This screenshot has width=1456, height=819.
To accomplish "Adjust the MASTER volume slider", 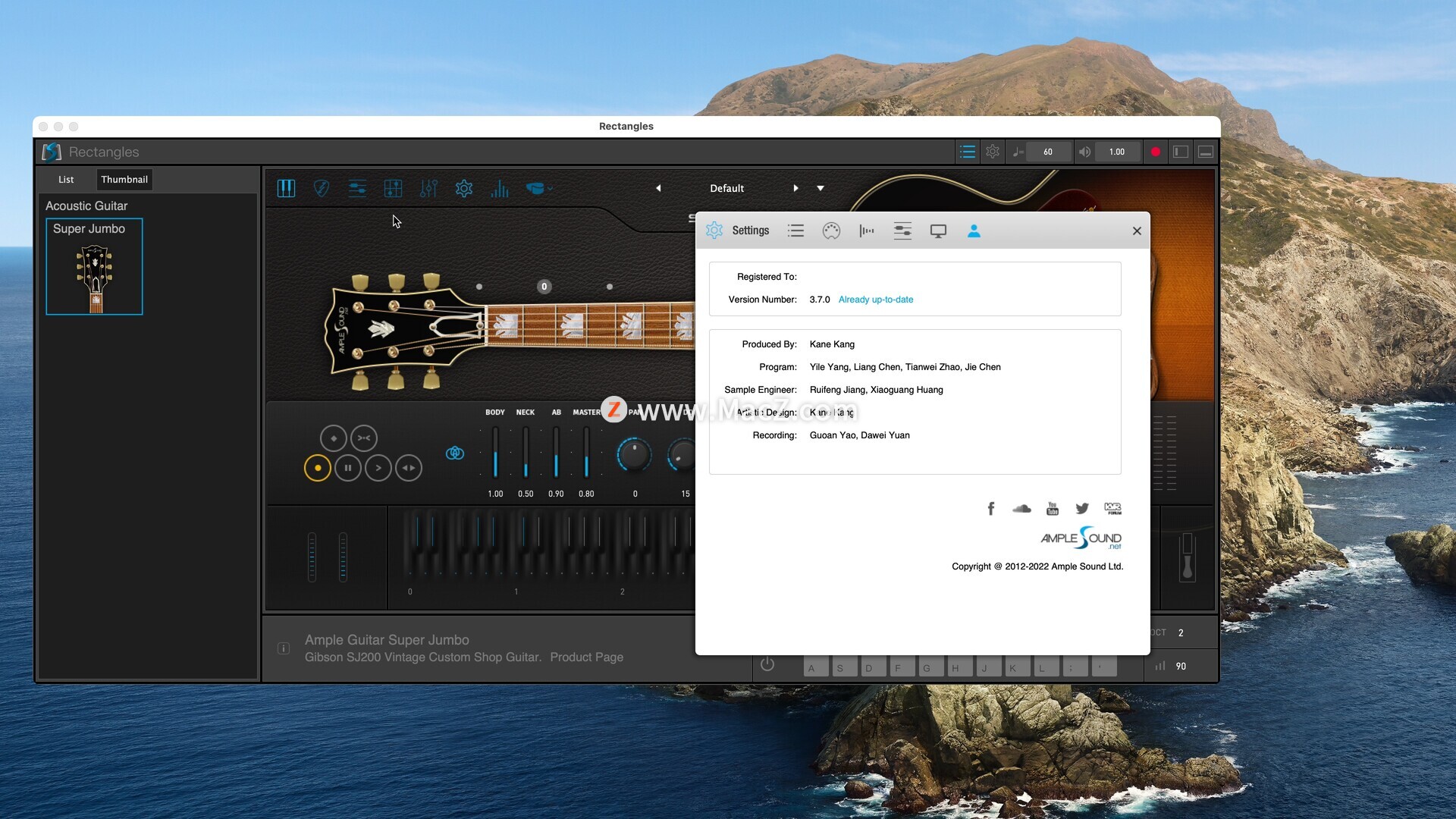I will [586, 452].
